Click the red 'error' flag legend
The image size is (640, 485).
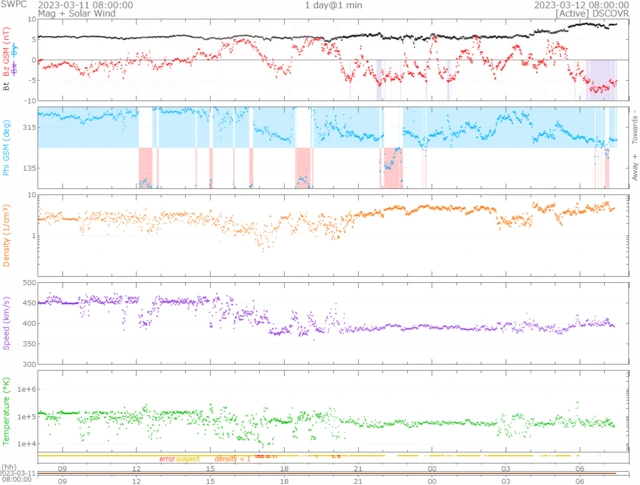[x=166, y=458]
